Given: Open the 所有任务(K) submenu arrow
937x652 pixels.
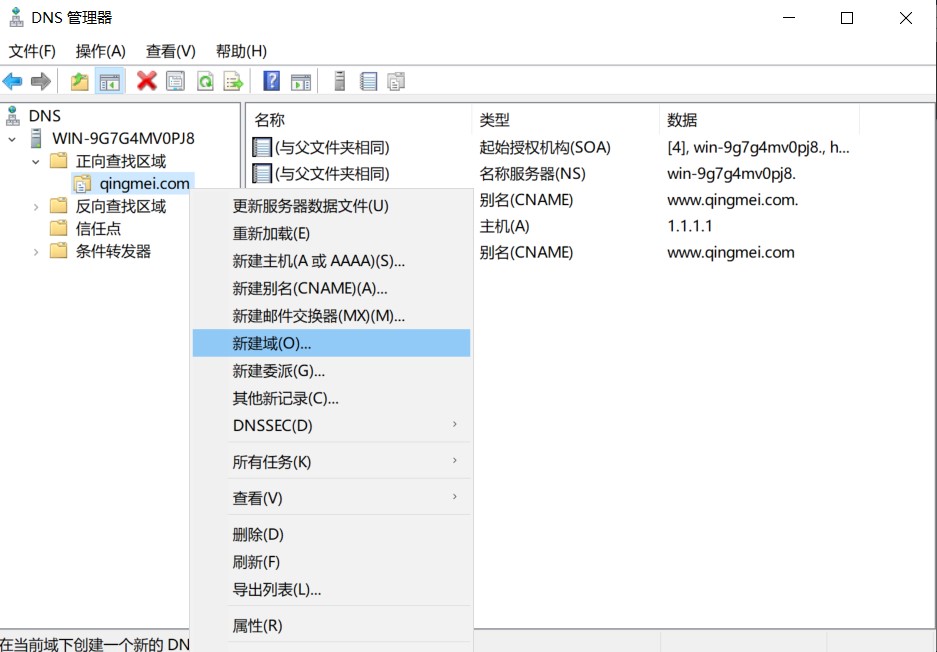Looking at the screenshot, I should coord(455,461).
